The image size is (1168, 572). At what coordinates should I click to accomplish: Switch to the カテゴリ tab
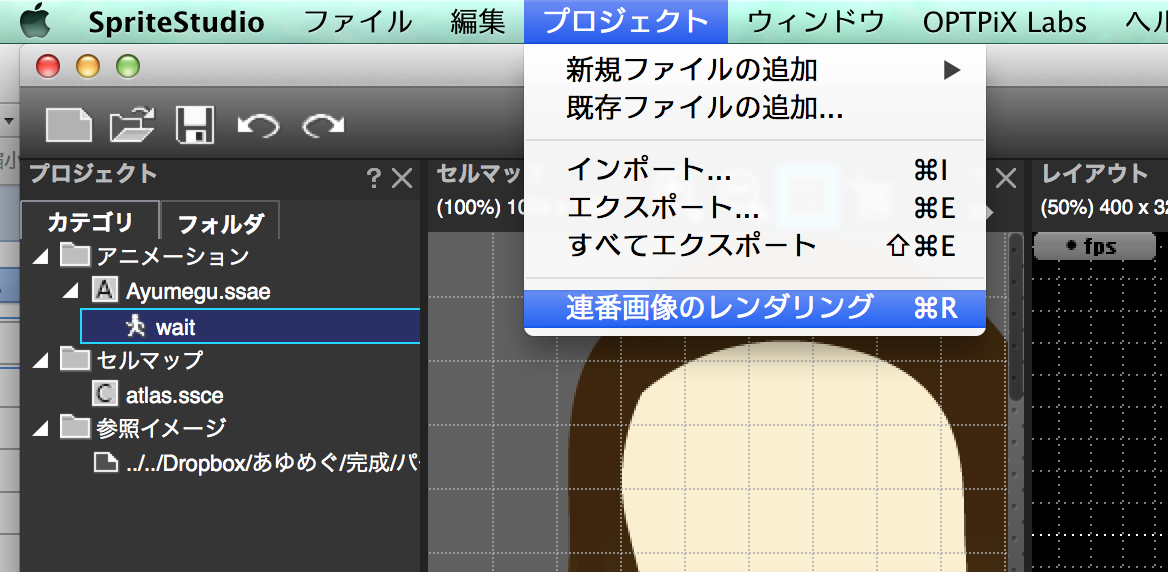tap(90, 221)
